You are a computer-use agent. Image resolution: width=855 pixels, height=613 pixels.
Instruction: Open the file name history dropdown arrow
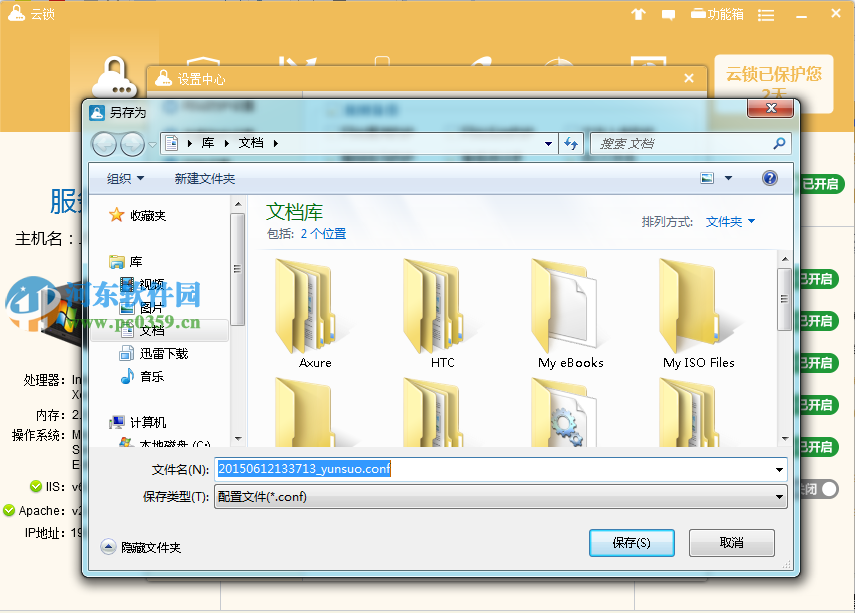click(779, 470)
